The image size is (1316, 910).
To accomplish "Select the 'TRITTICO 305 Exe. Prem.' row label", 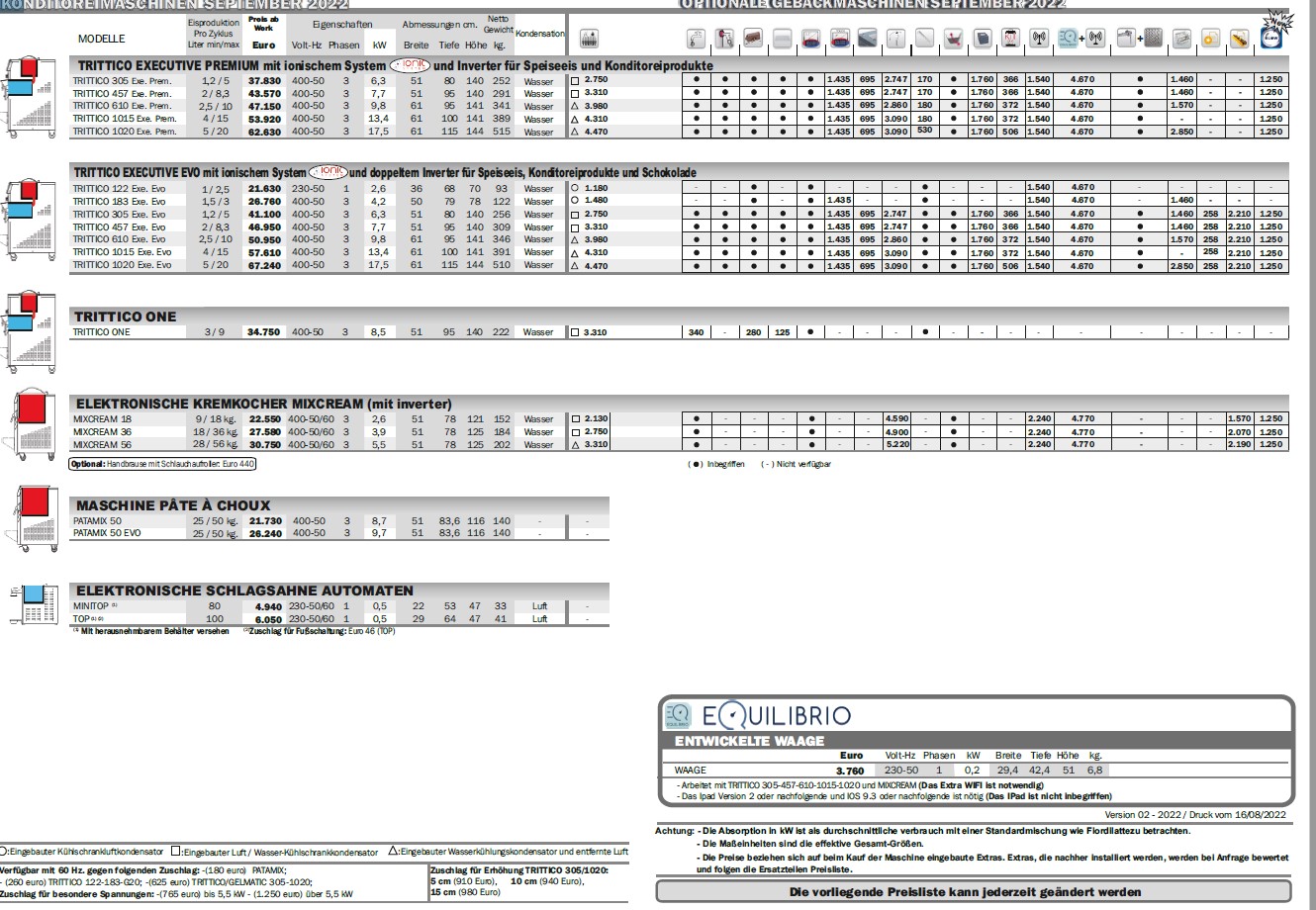I will tap(124, 79).
